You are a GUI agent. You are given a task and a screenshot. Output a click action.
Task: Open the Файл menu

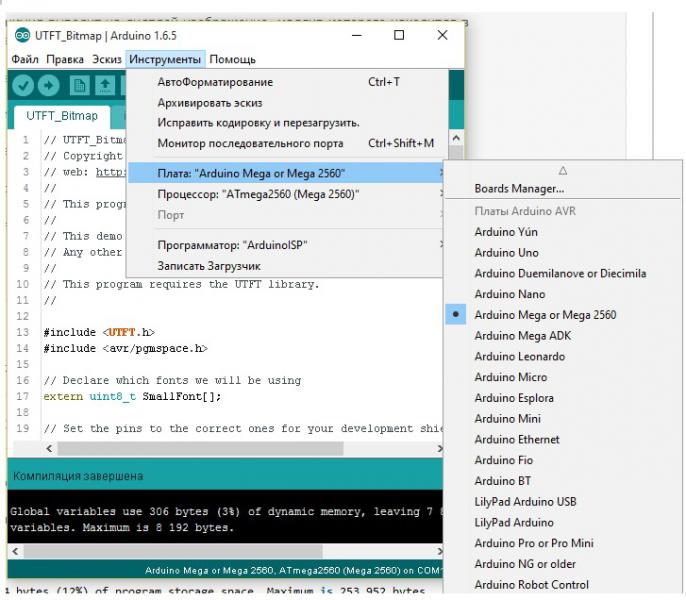(25, 60)
